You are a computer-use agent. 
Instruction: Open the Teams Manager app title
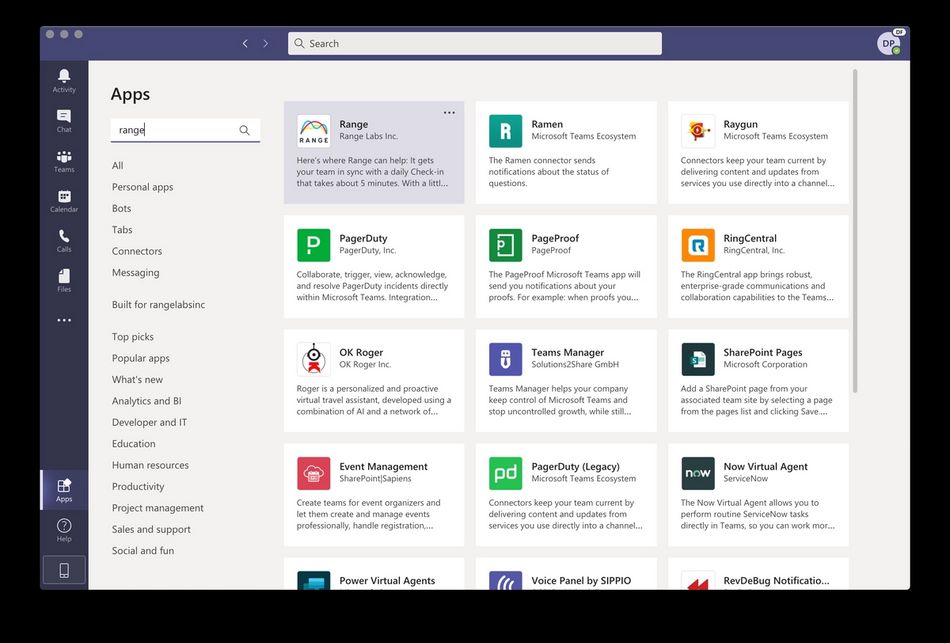568,352
